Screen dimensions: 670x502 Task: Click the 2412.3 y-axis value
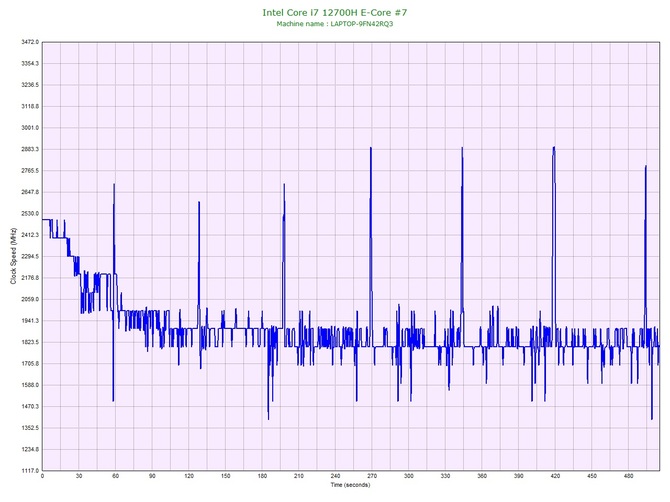pyautogui.click(x=30, y=235)
